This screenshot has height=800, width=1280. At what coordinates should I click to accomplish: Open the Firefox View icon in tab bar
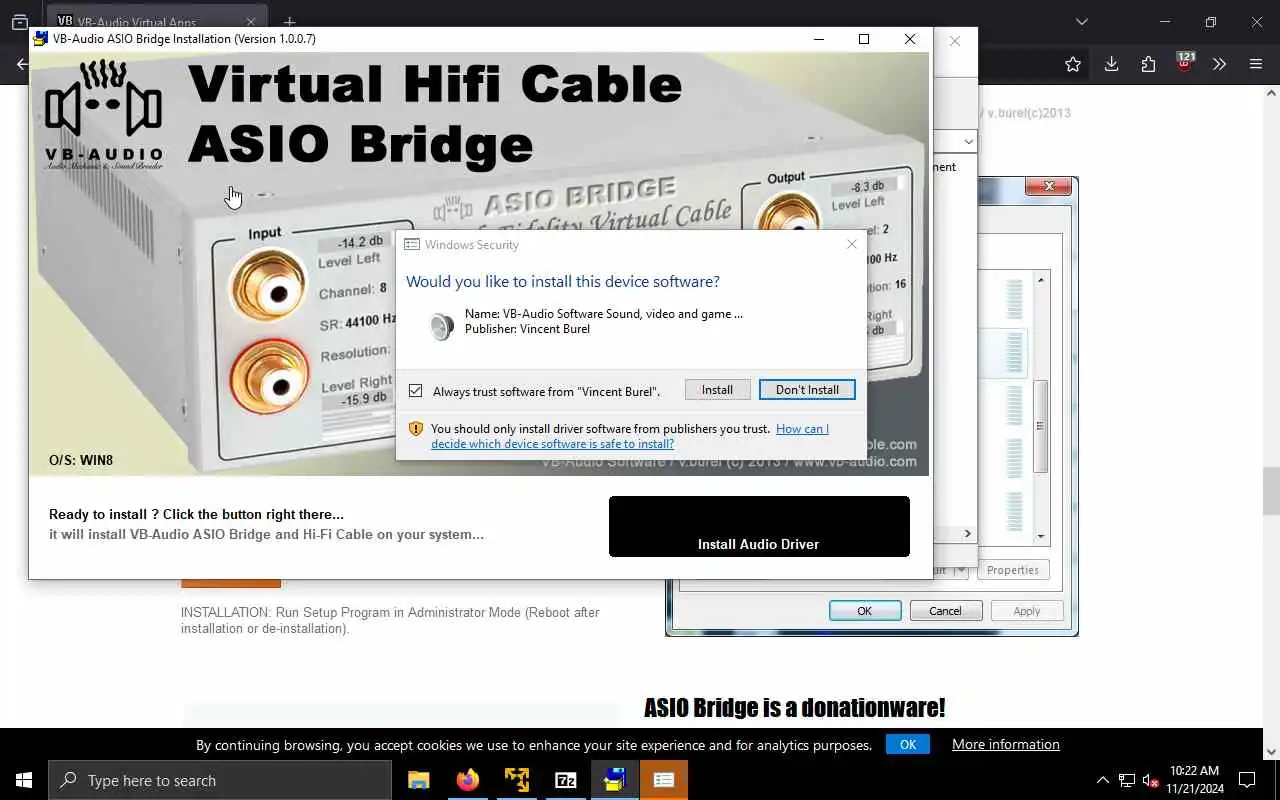(20, 22)
